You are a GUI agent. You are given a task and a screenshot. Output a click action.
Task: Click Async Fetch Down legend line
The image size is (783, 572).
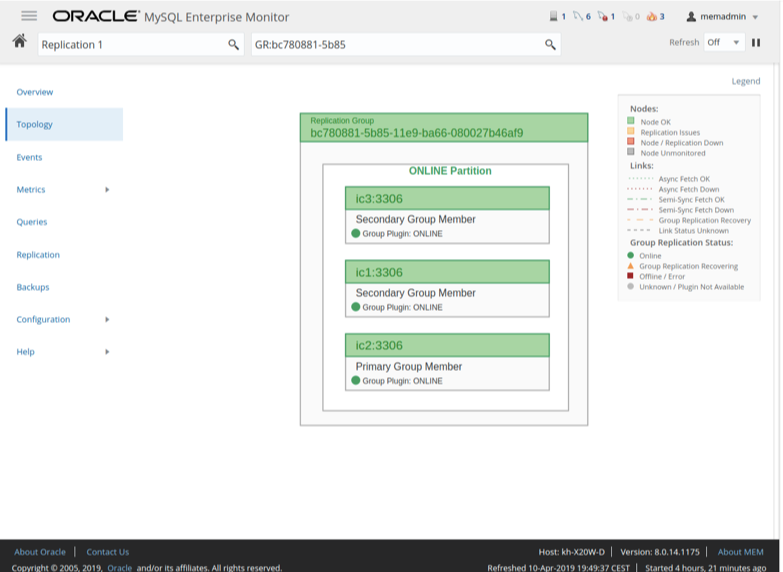click(640, 189)
